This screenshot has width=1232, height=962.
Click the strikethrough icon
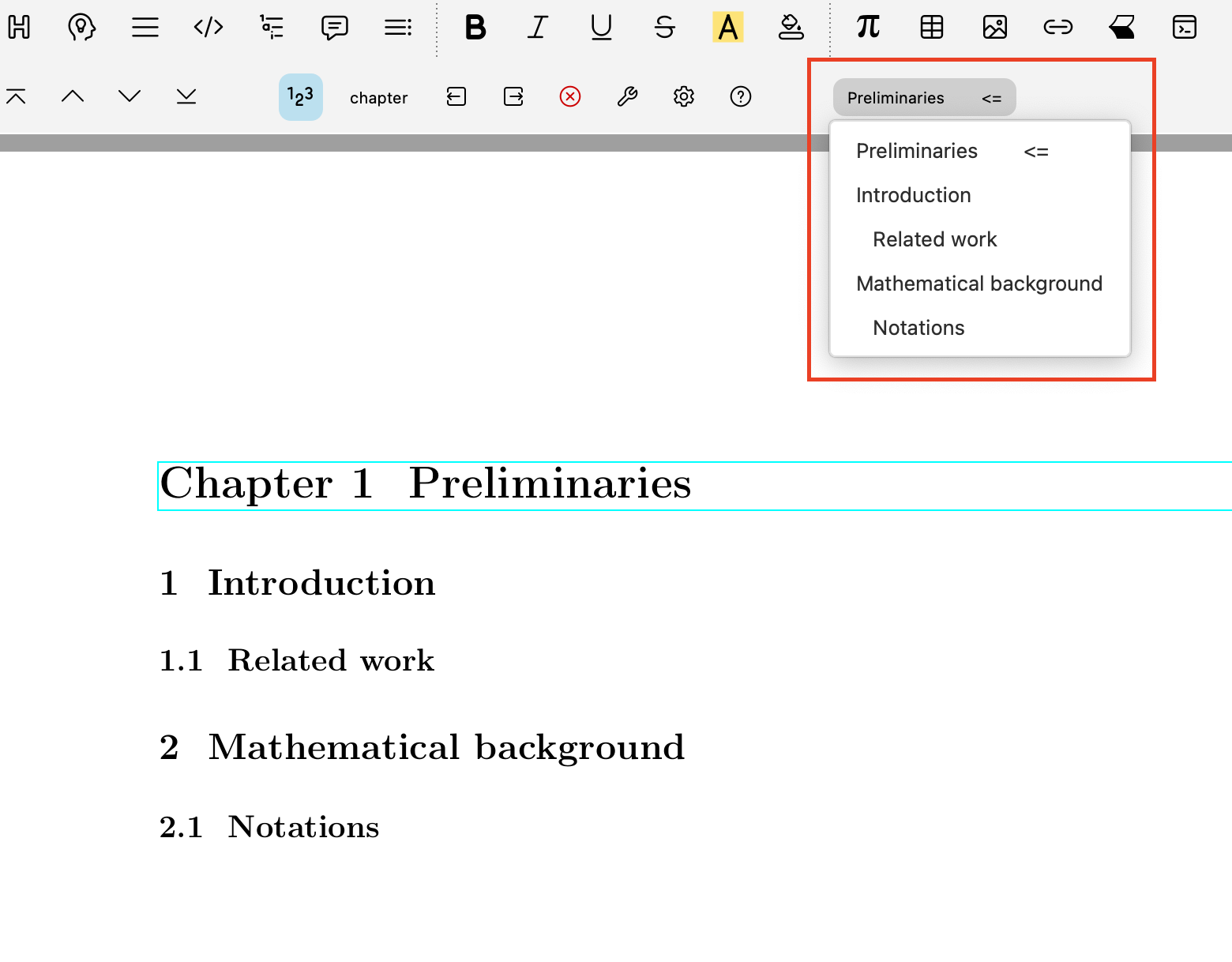664,28
